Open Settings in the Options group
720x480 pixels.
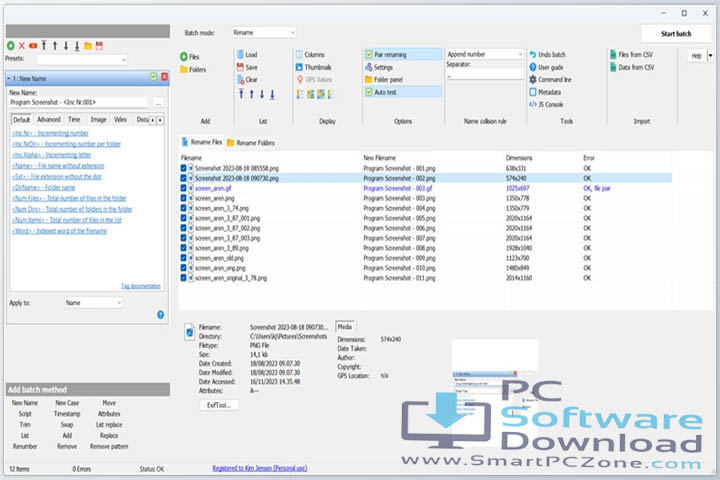click(379, 67)
